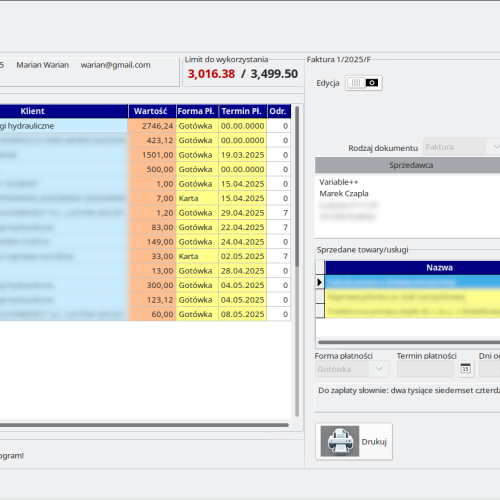Click into the Termin płatności date field
This screenshot has width=500, height=500.
pyautogui.click(x=426, y=369)
